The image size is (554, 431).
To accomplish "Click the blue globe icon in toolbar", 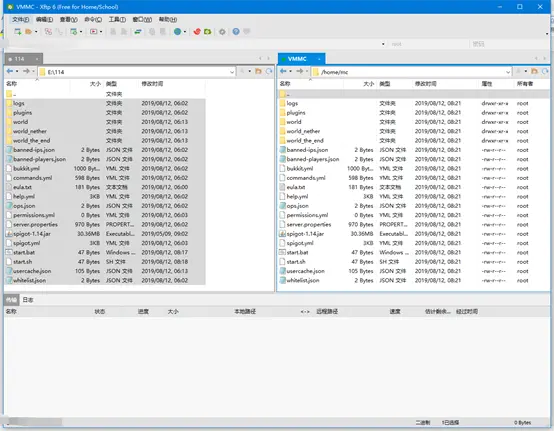I will [177, 32].
